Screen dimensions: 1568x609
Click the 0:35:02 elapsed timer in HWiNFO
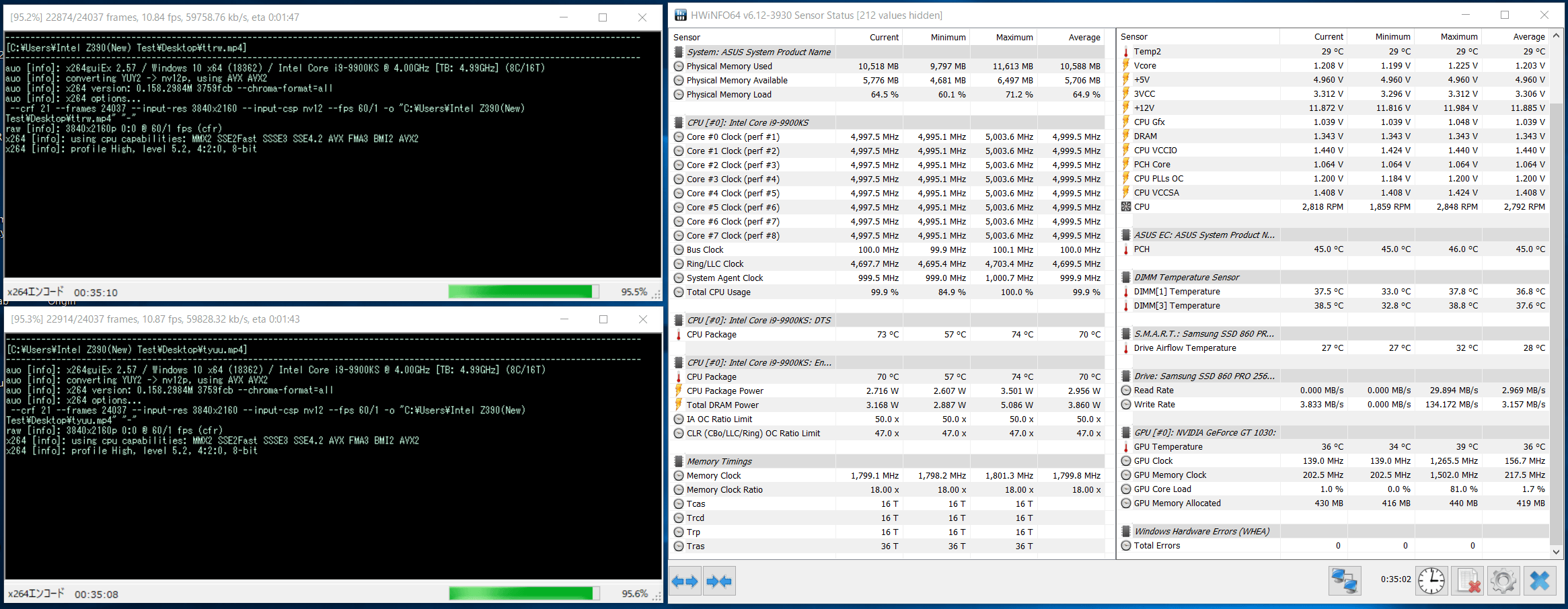1396,579
